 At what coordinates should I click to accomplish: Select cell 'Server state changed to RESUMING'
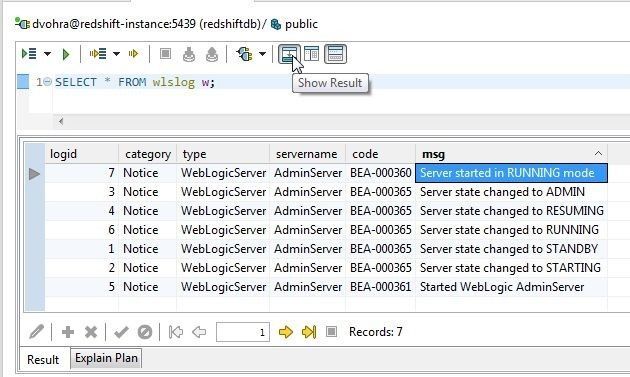coord(511,211)
